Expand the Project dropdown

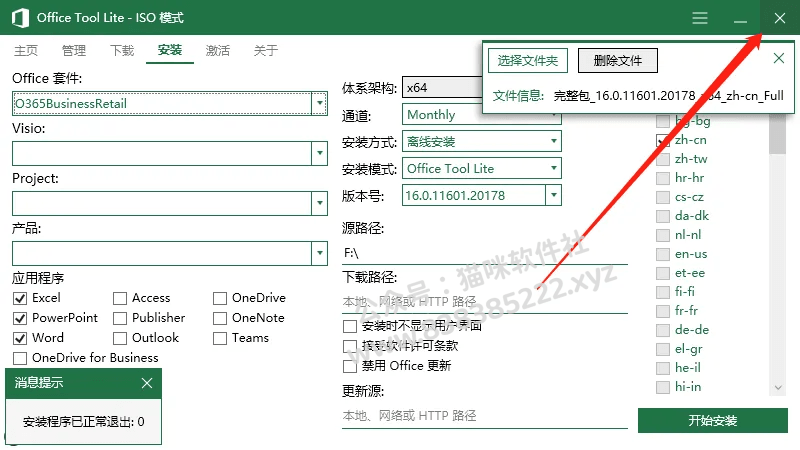(319, 203)
